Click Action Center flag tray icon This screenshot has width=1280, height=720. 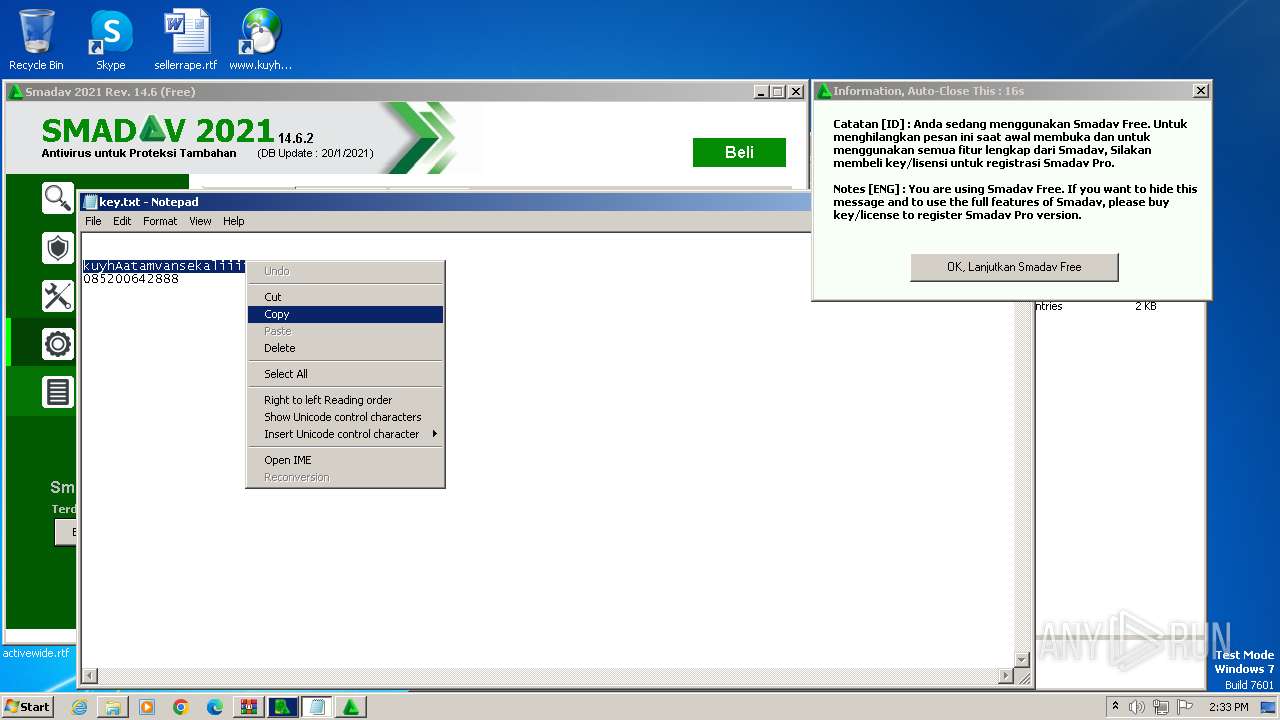(1185, 707)
